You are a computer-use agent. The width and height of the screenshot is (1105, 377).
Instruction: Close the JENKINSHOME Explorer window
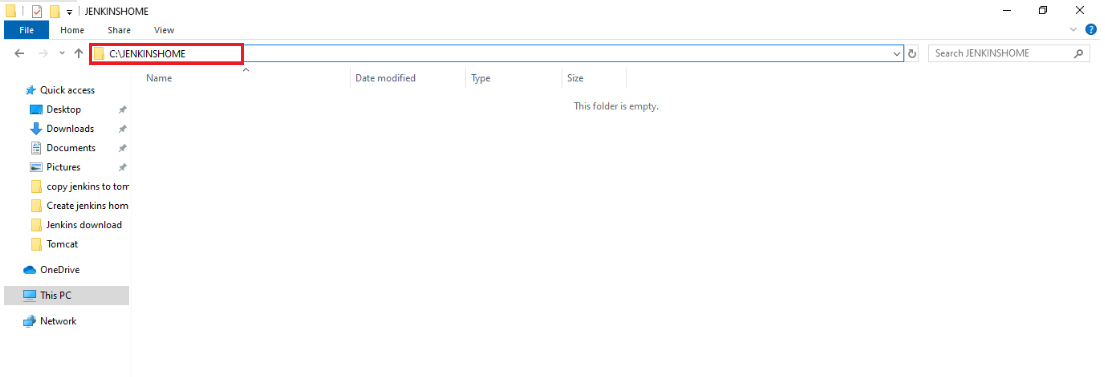click(x=1080, y=11)
